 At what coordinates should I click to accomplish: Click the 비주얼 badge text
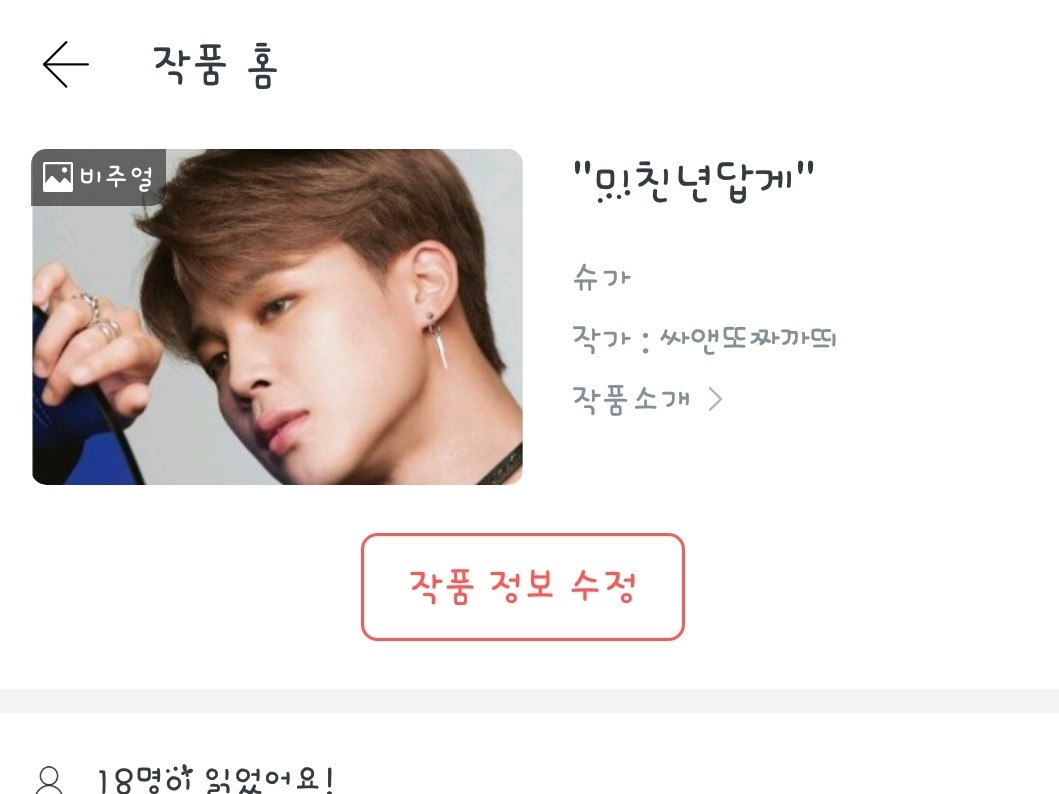point(116,177)
